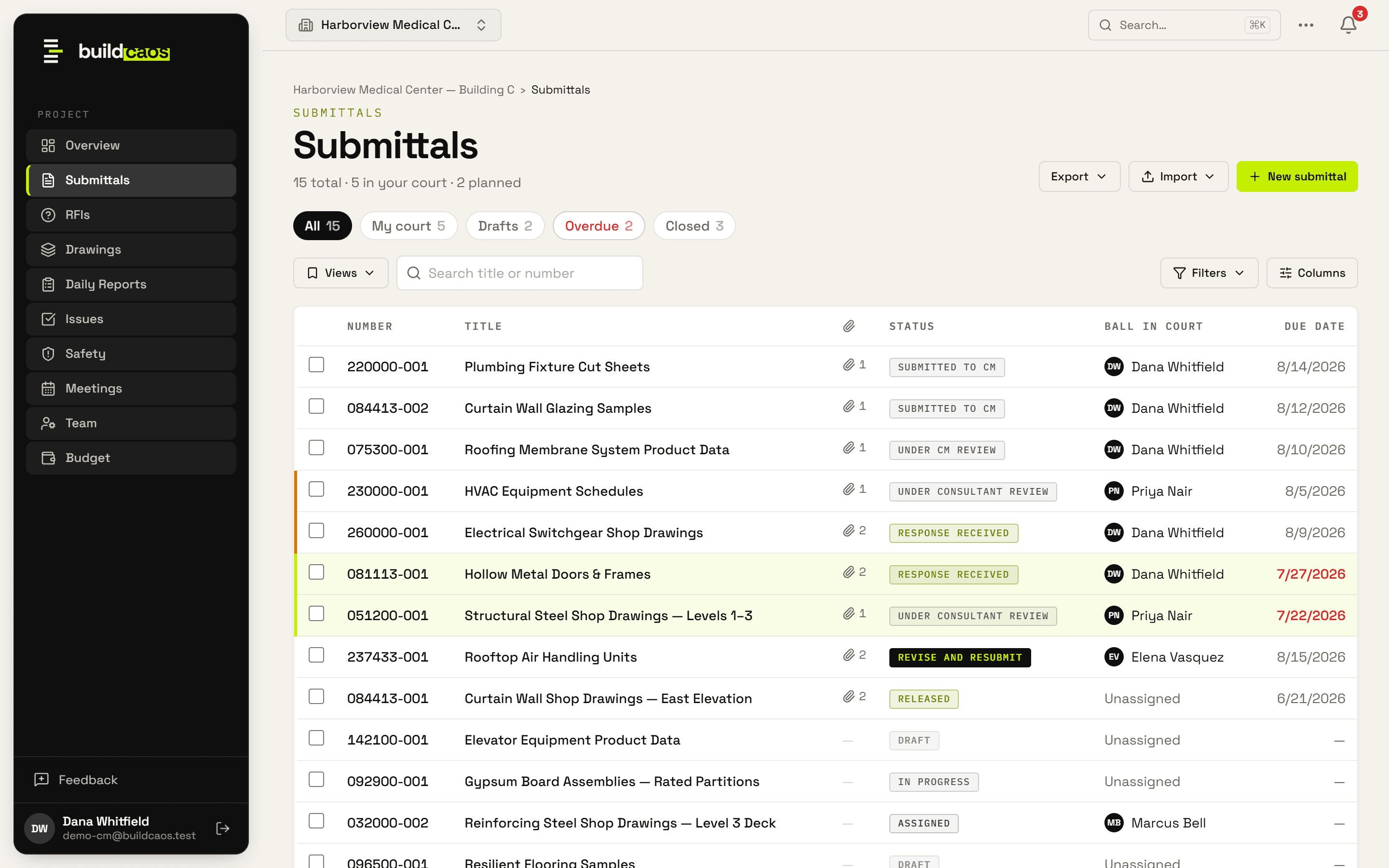This screenshot has width=1389, height=868.
Task: Click the Issues checkmark icon
Action: pyautogui.click(x=48, y=319)
